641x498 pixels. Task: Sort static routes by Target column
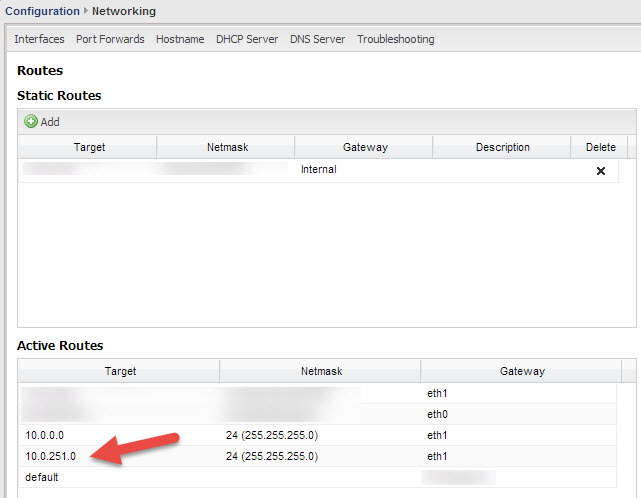pos(89,147)
